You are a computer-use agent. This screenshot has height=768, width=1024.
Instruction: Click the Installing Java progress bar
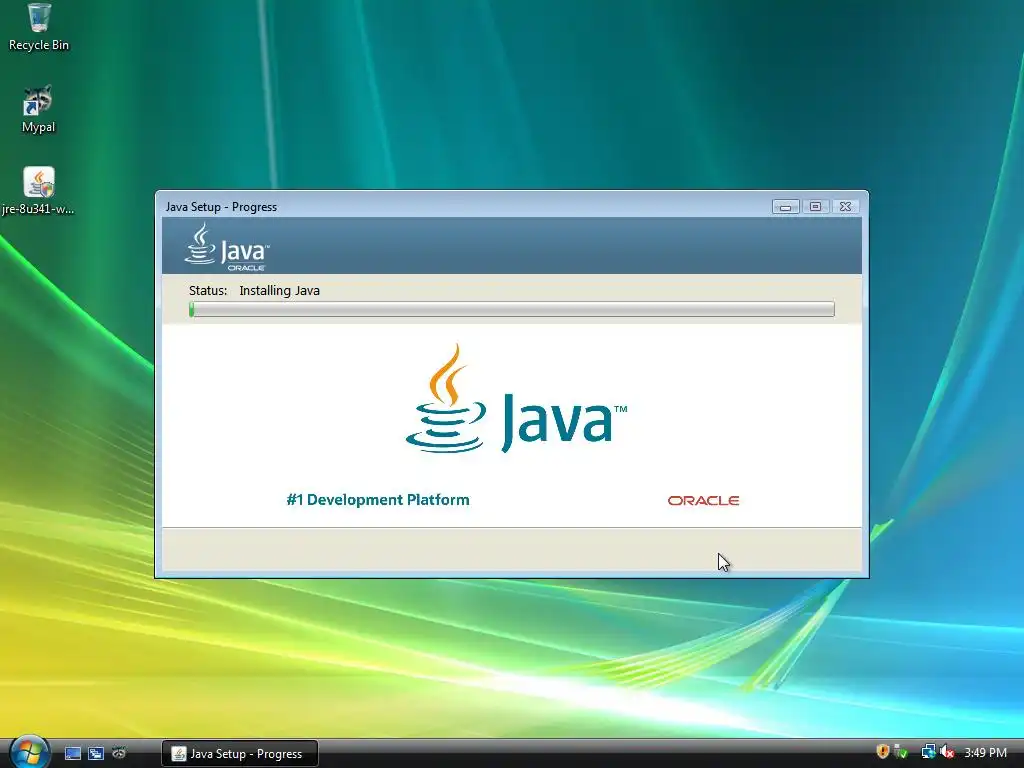(512, 309)
